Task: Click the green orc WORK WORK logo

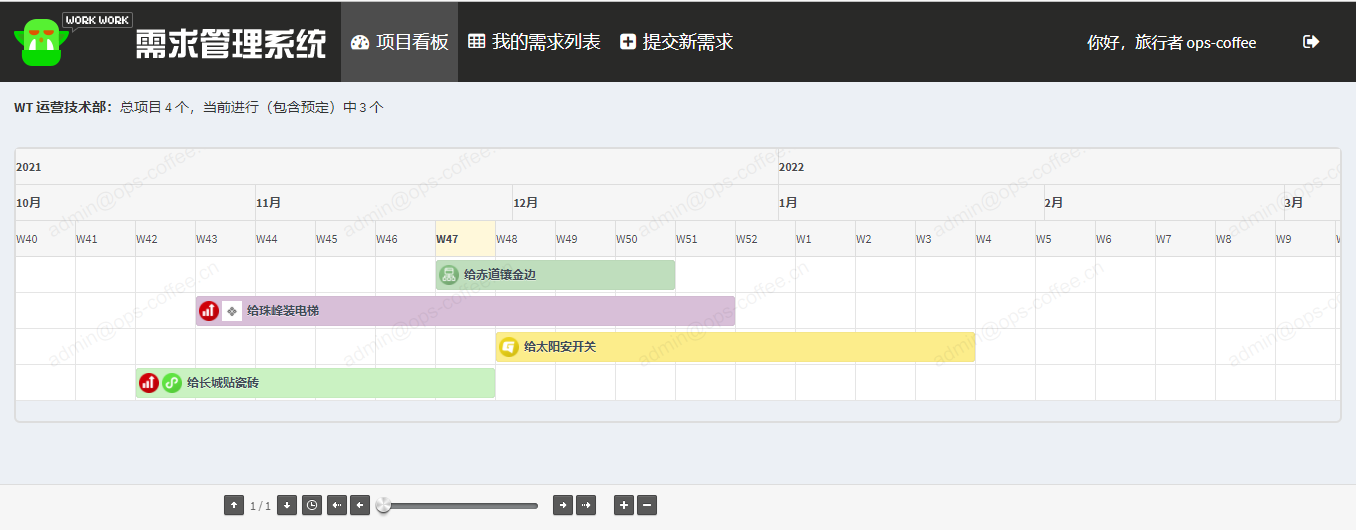Action: (x=42, y=43)
